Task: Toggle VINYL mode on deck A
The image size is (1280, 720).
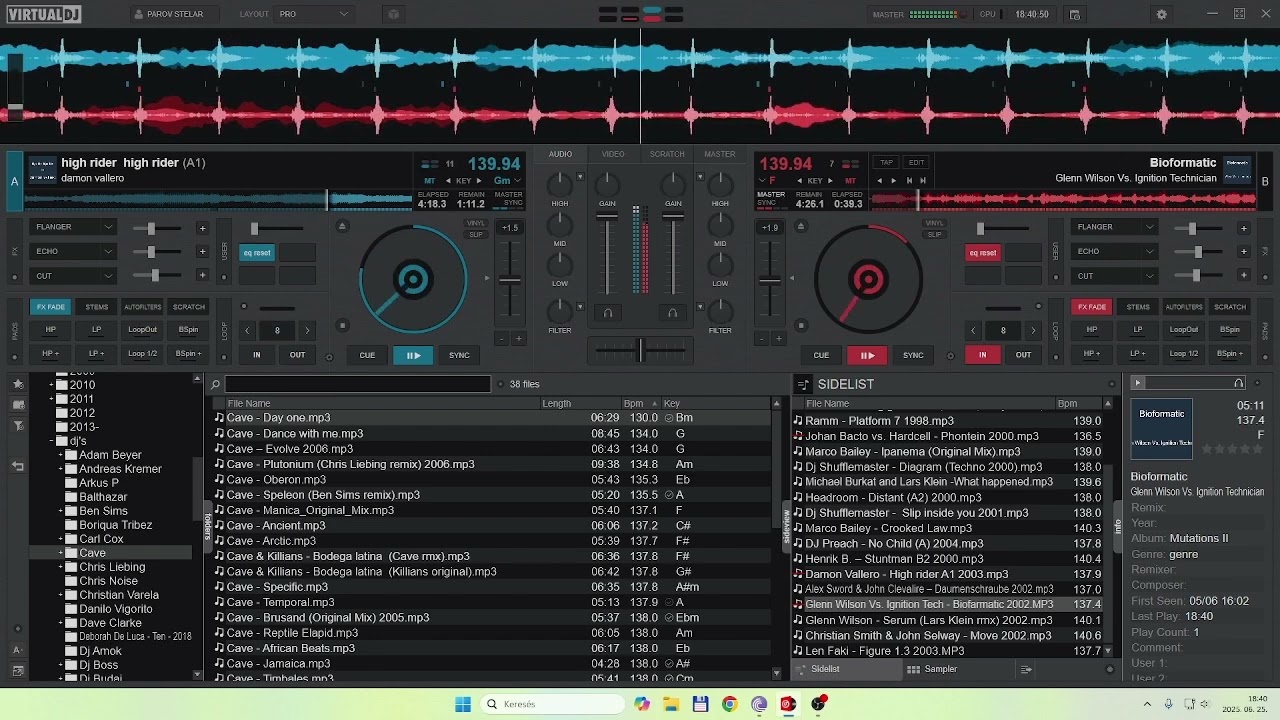Action: tap(476, 223)
